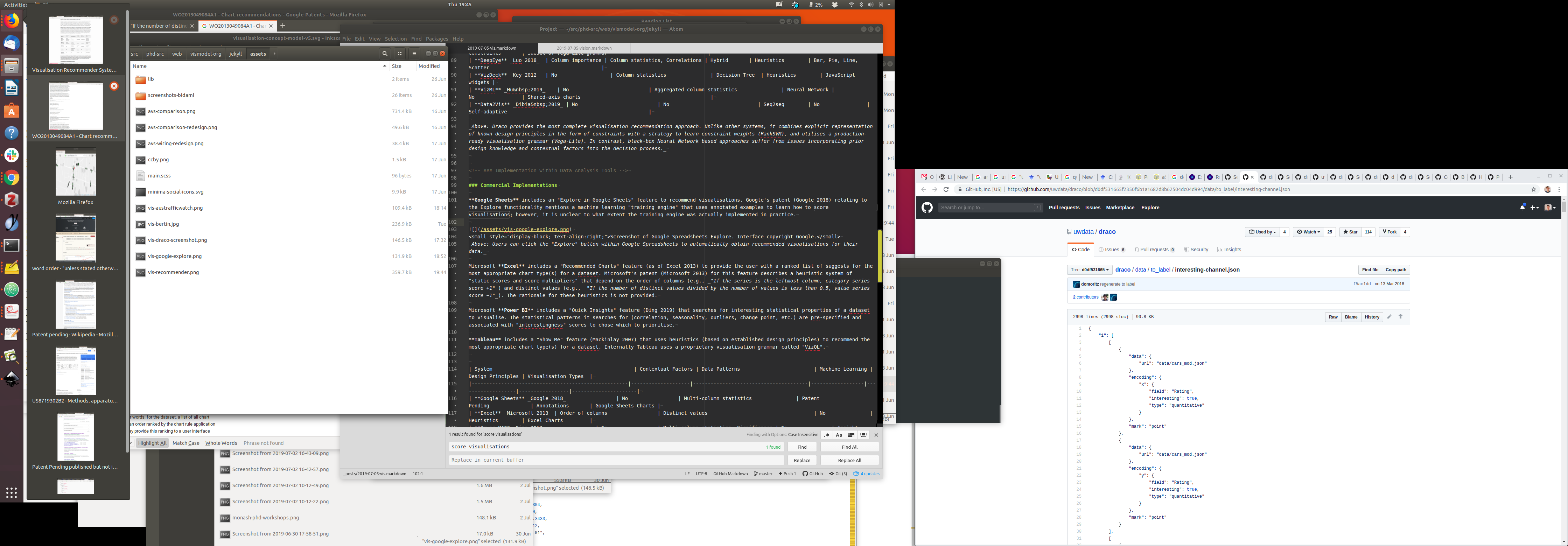Viewport: 1568px width, 546px height.
Task: Click the 4 updates package indicator
Action: (x=866, y=474)
